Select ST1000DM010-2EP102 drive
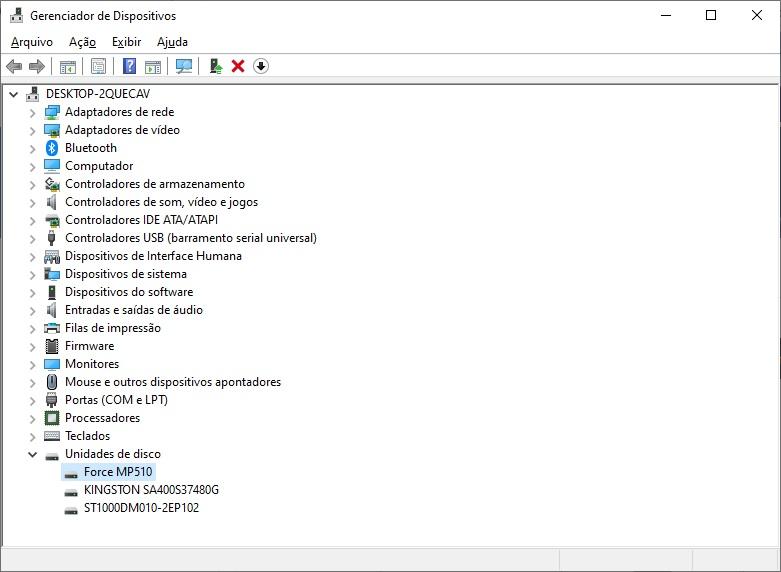The height and width of the screenshot is (572, 781). coord(141,508)
